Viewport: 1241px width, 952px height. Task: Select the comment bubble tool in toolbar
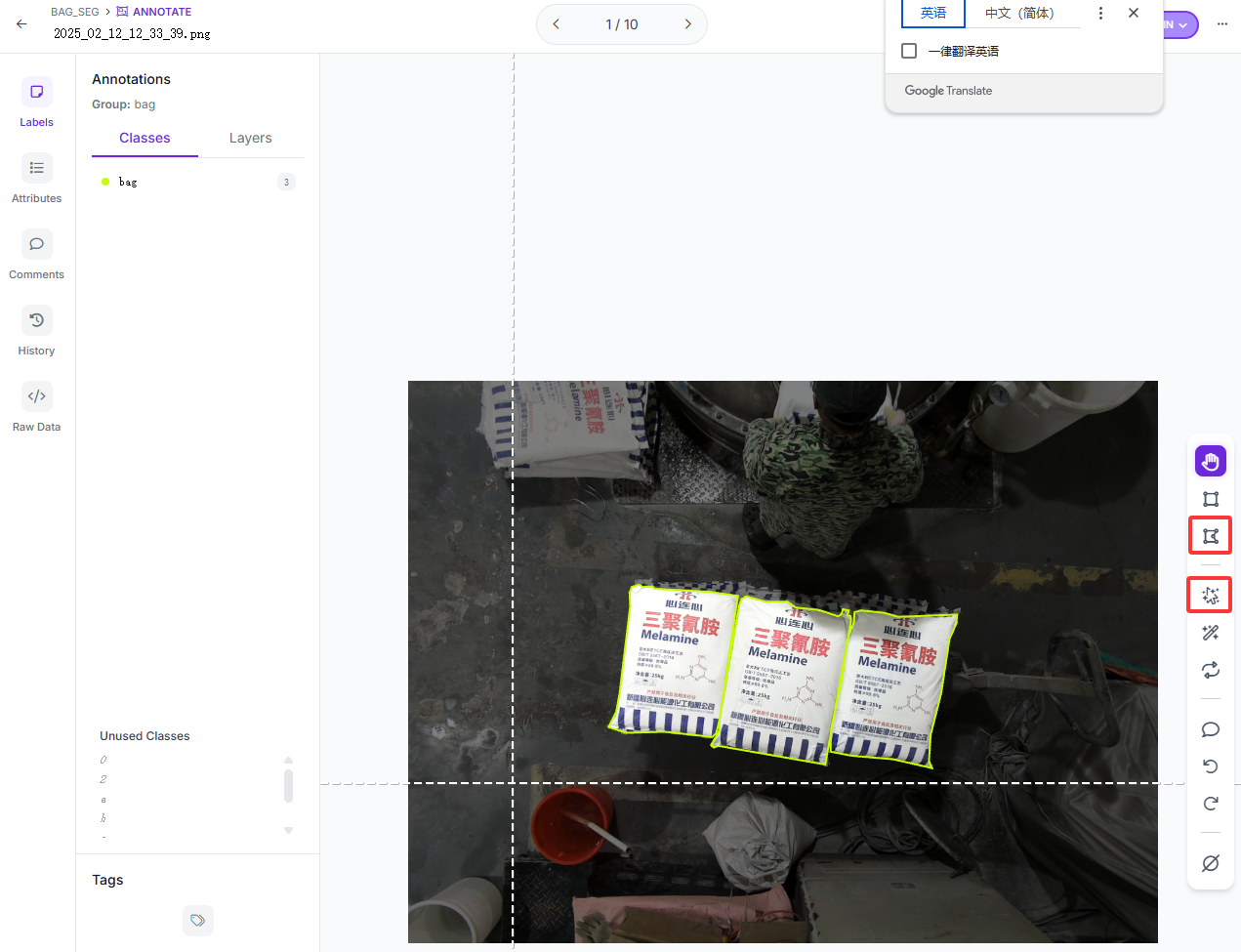click(x=1211, y=729)
